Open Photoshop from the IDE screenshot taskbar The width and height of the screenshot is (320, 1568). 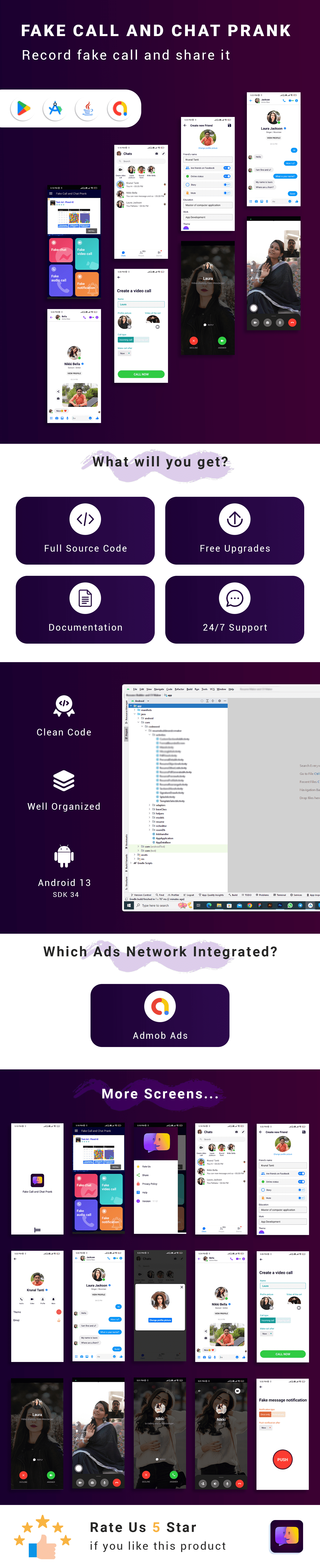[x=280, y=905]
